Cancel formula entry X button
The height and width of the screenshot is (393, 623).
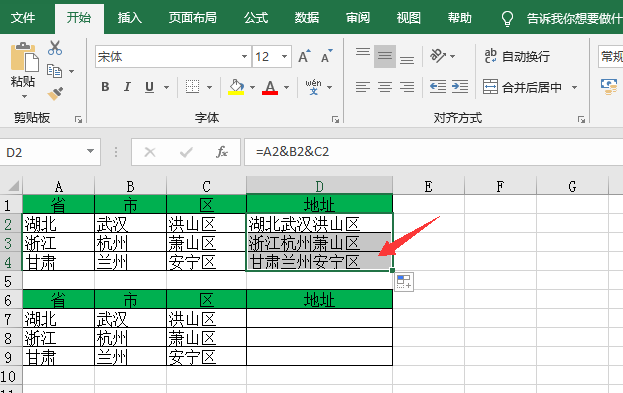(x=150, y=152)
